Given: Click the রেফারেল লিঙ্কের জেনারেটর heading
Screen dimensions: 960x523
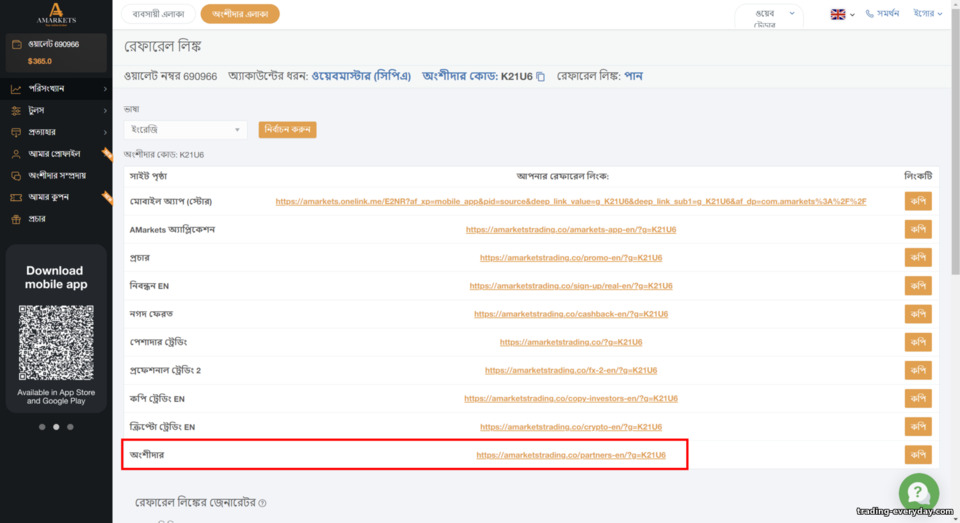Looking at the screenshot, I should tap(195, 503).
